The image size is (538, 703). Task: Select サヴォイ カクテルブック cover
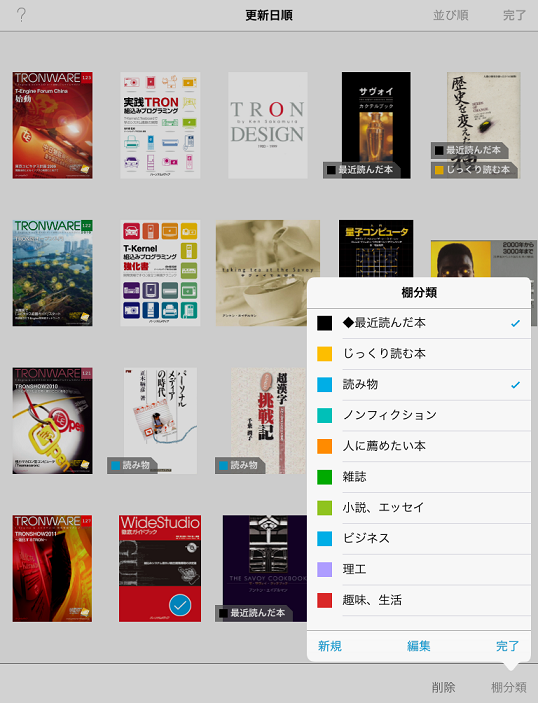click(x=376, y=125)
